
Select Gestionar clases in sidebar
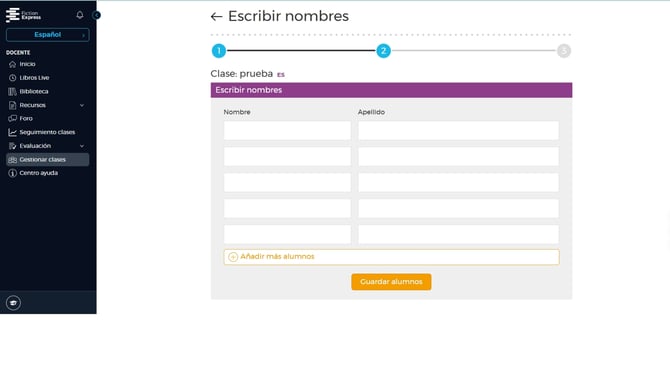click(x=47, y=159)
